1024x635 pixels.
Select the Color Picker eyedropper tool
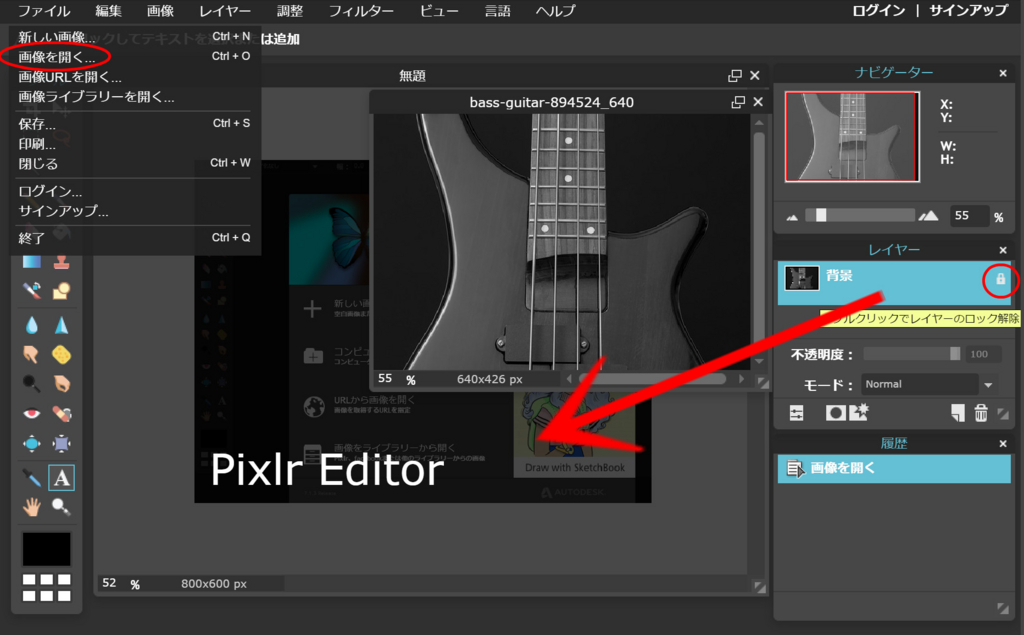tap(31, 478)
